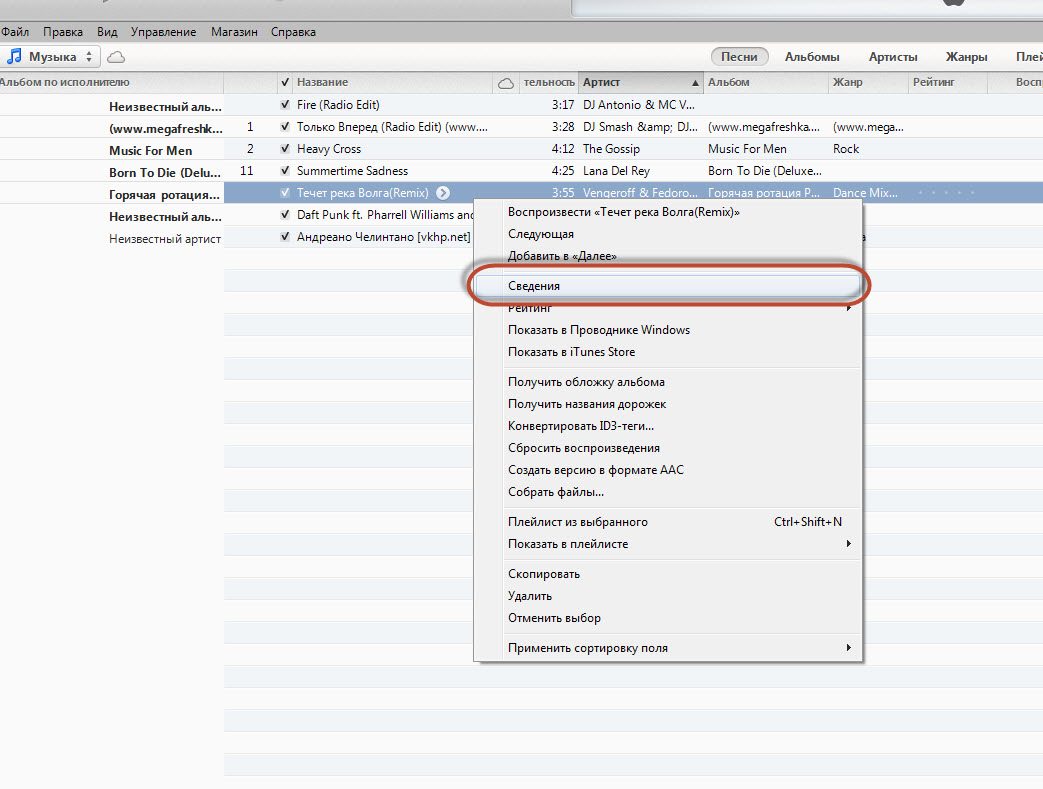
Task: Switch to the Жанры view tab
Action: pos(967,57)
